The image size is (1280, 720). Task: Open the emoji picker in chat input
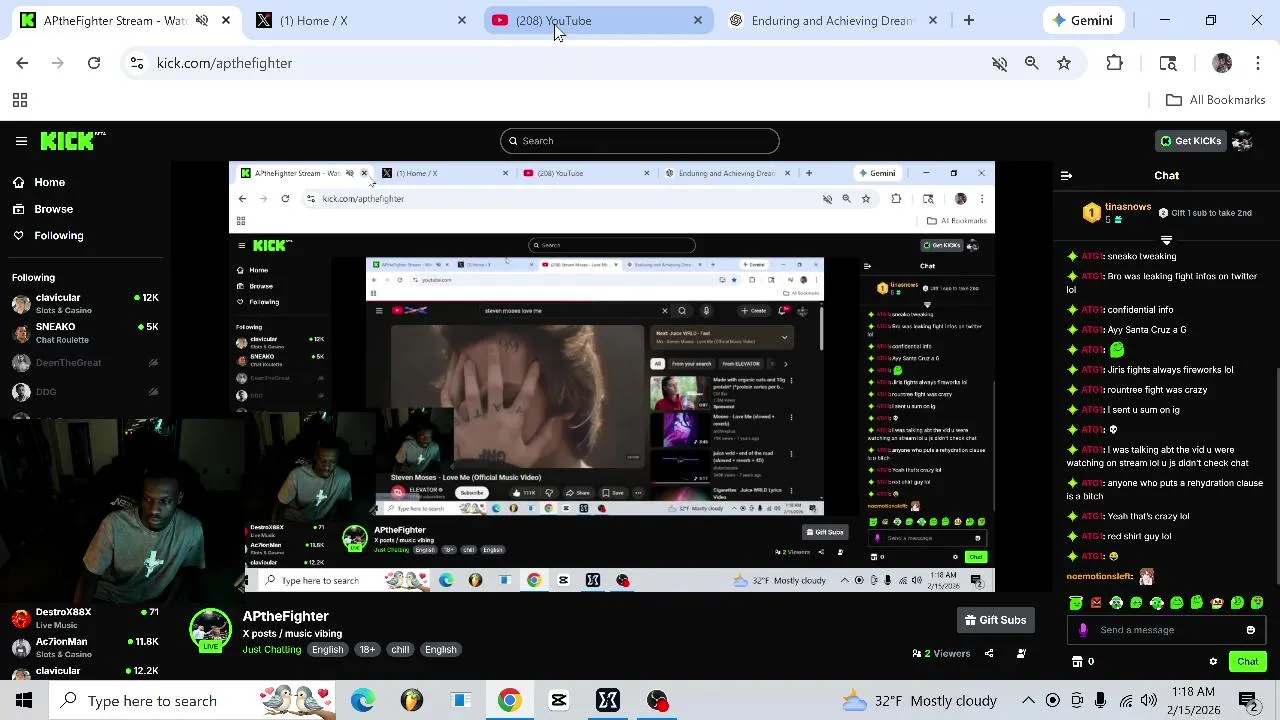point(1250,630)
